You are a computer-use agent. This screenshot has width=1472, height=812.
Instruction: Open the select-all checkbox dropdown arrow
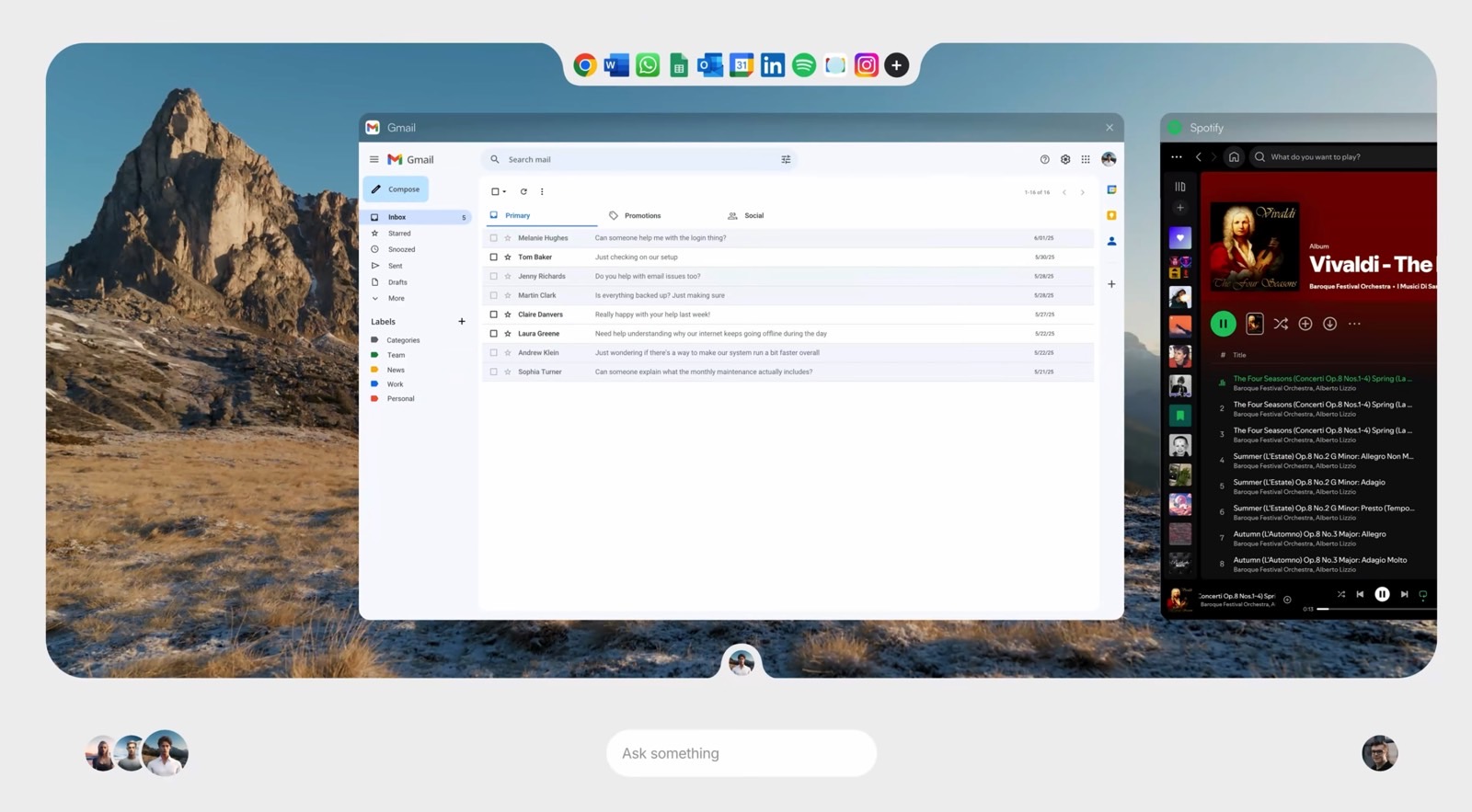(x=504, y=192)
